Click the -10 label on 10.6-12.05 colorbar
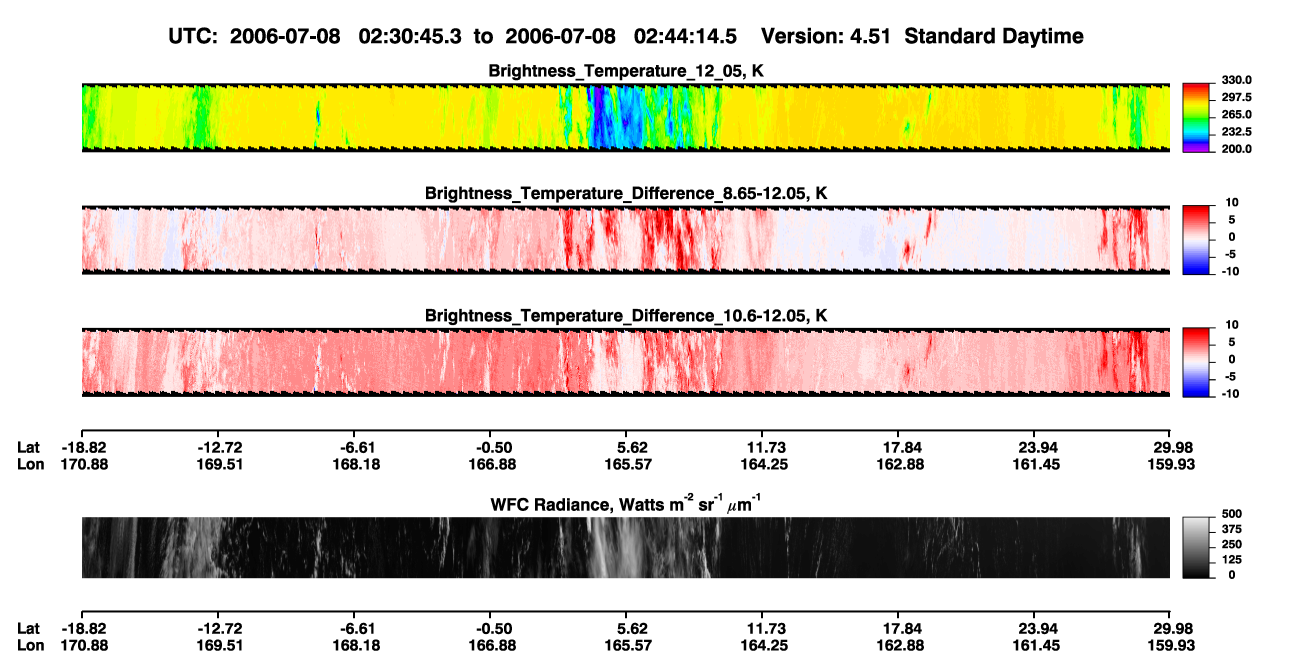1300x667 pixels. pos(1232,394)
